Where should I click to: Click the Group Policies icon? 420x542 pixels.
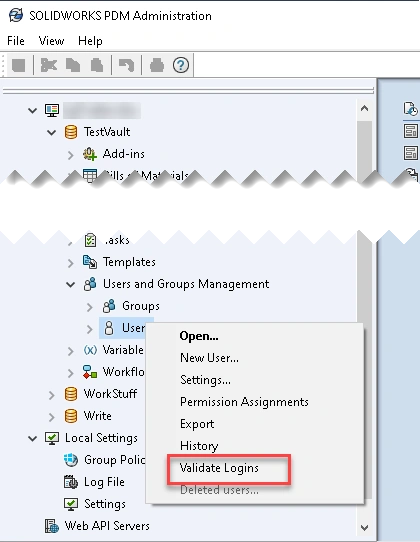pyautogui.click(x=71, y=460)
